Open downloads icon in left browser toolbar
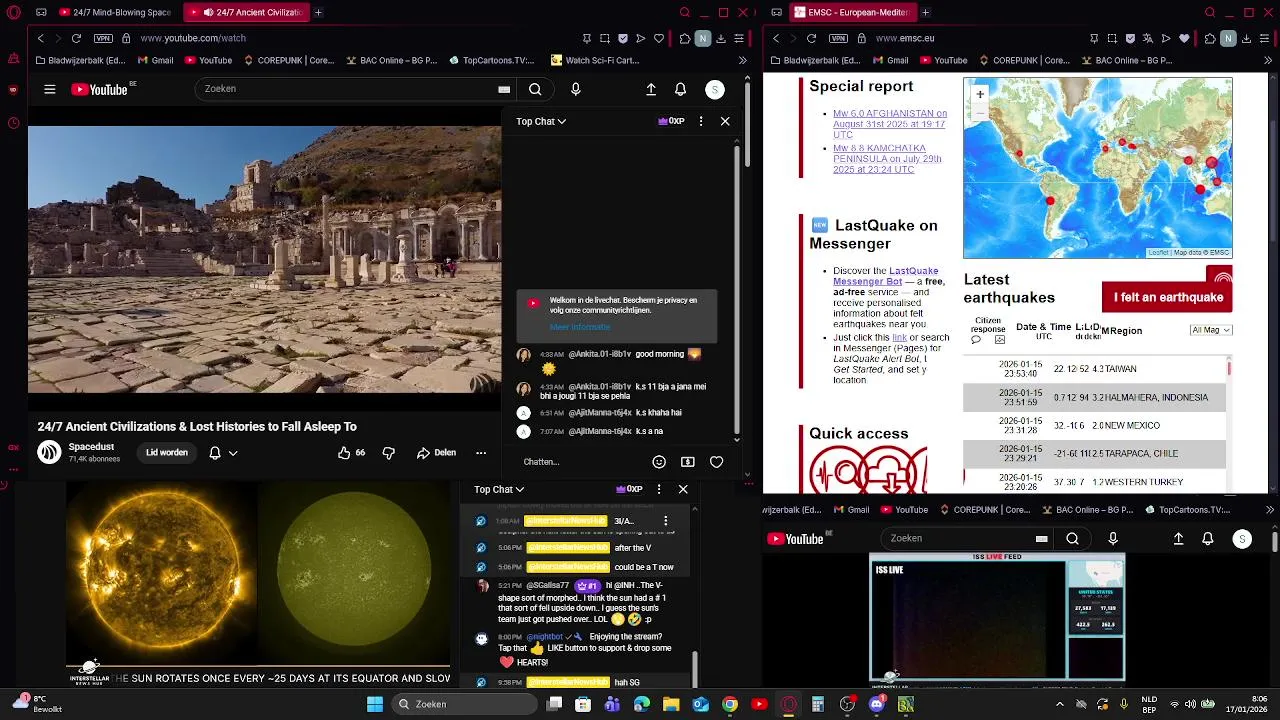The height and width of the screenshot is (720, 1280). (x=721, y=38)
